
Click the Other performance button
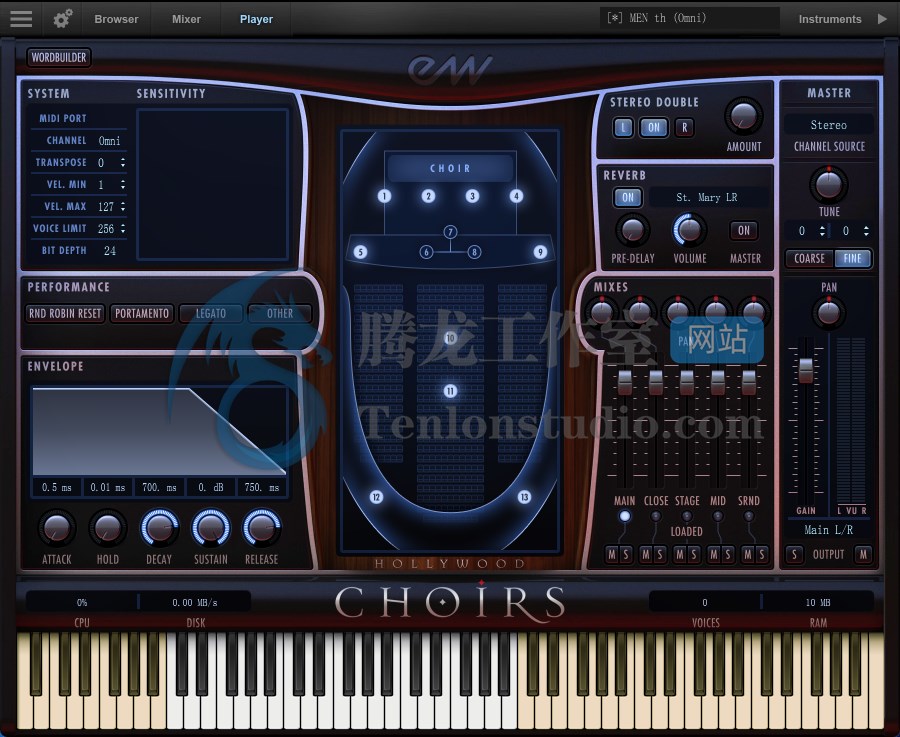280,313
